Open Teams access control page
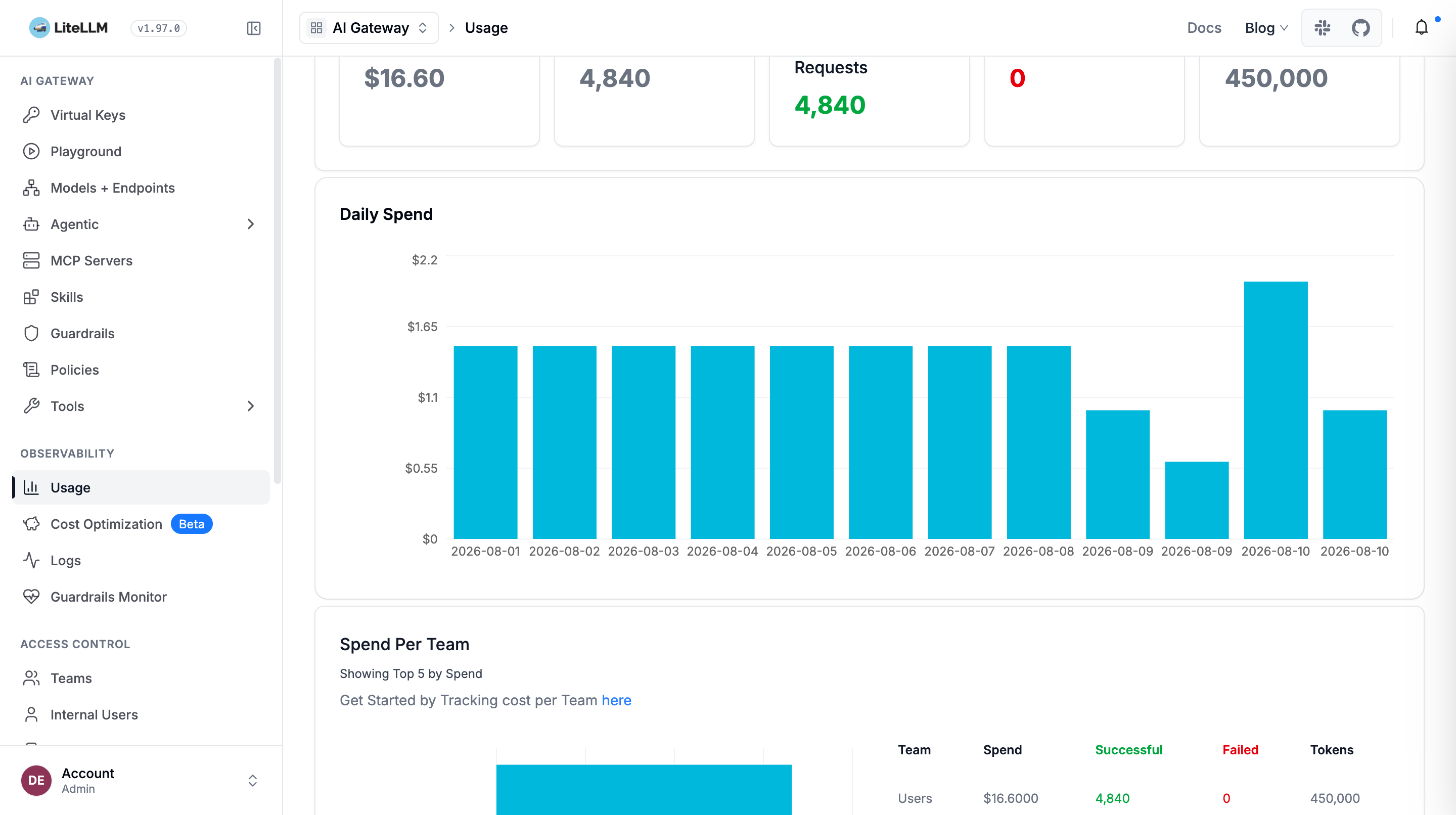Screen dimensions: 1456x815 (141, 678)
